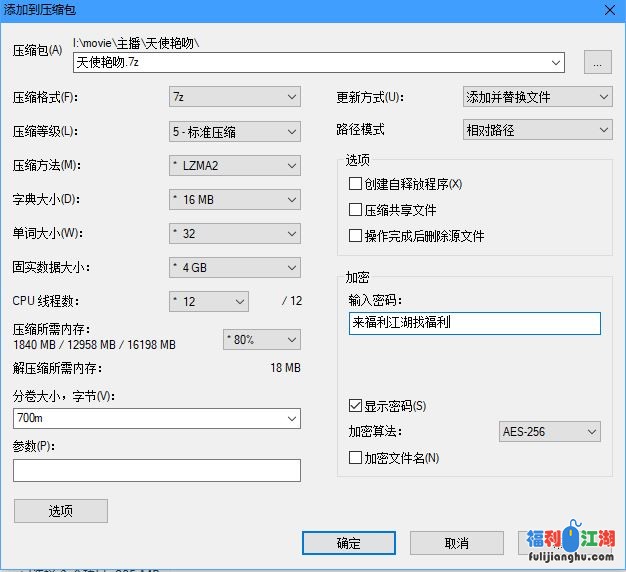Enable delete source files after completion
The height and width of the screenshot is (572, 626).
(355, 236)
